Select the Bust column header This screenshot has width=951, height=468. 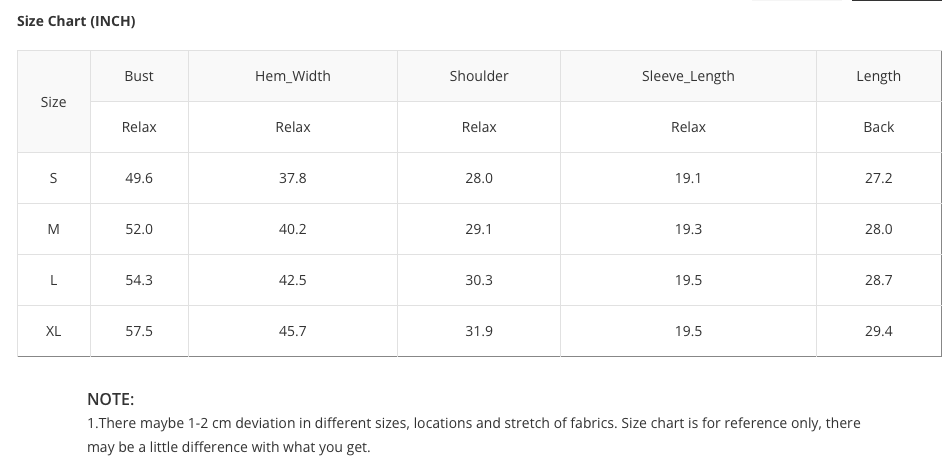[x=139, y=76]
